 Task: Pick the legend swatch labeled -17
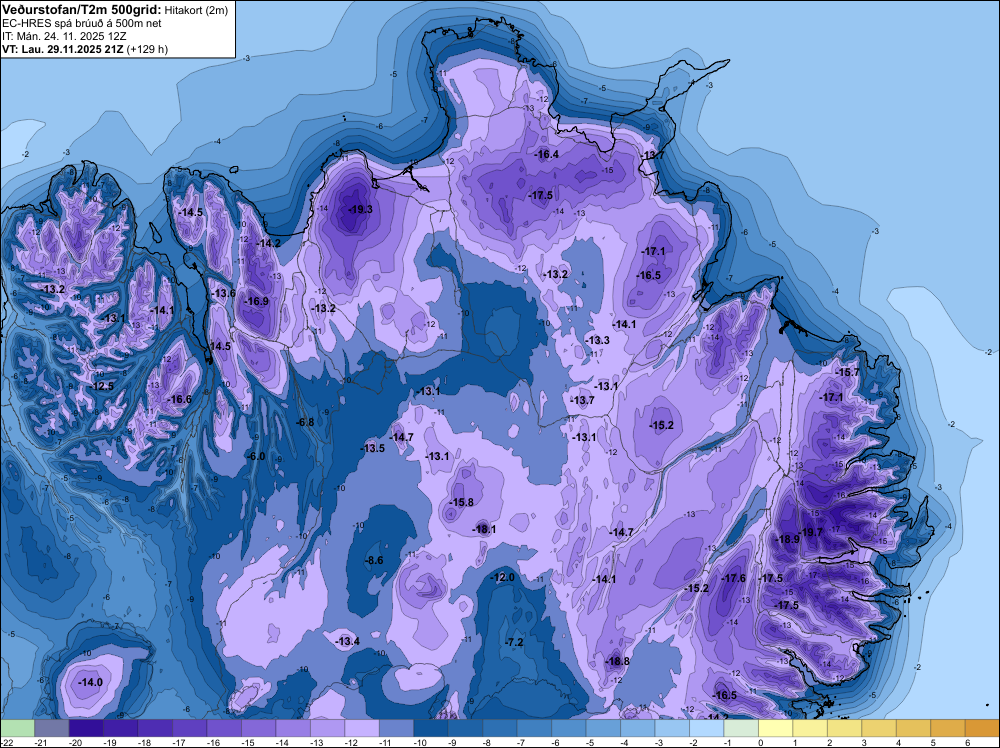(189, 728)
